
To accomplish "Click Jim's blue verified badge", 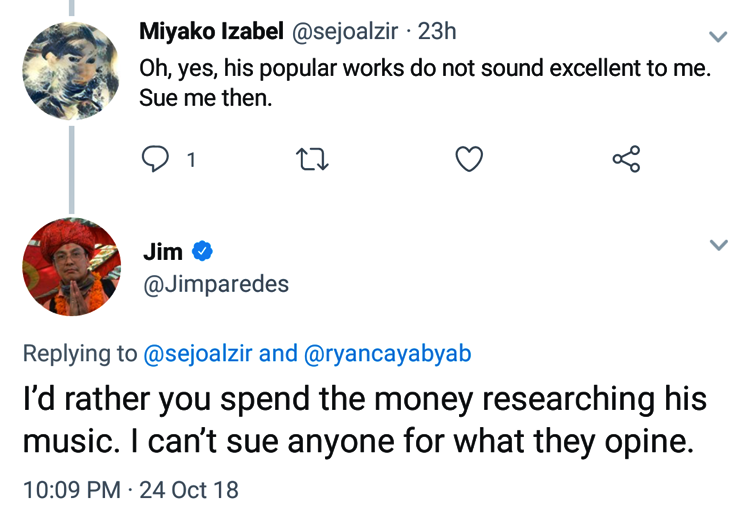I will [203, 252].
